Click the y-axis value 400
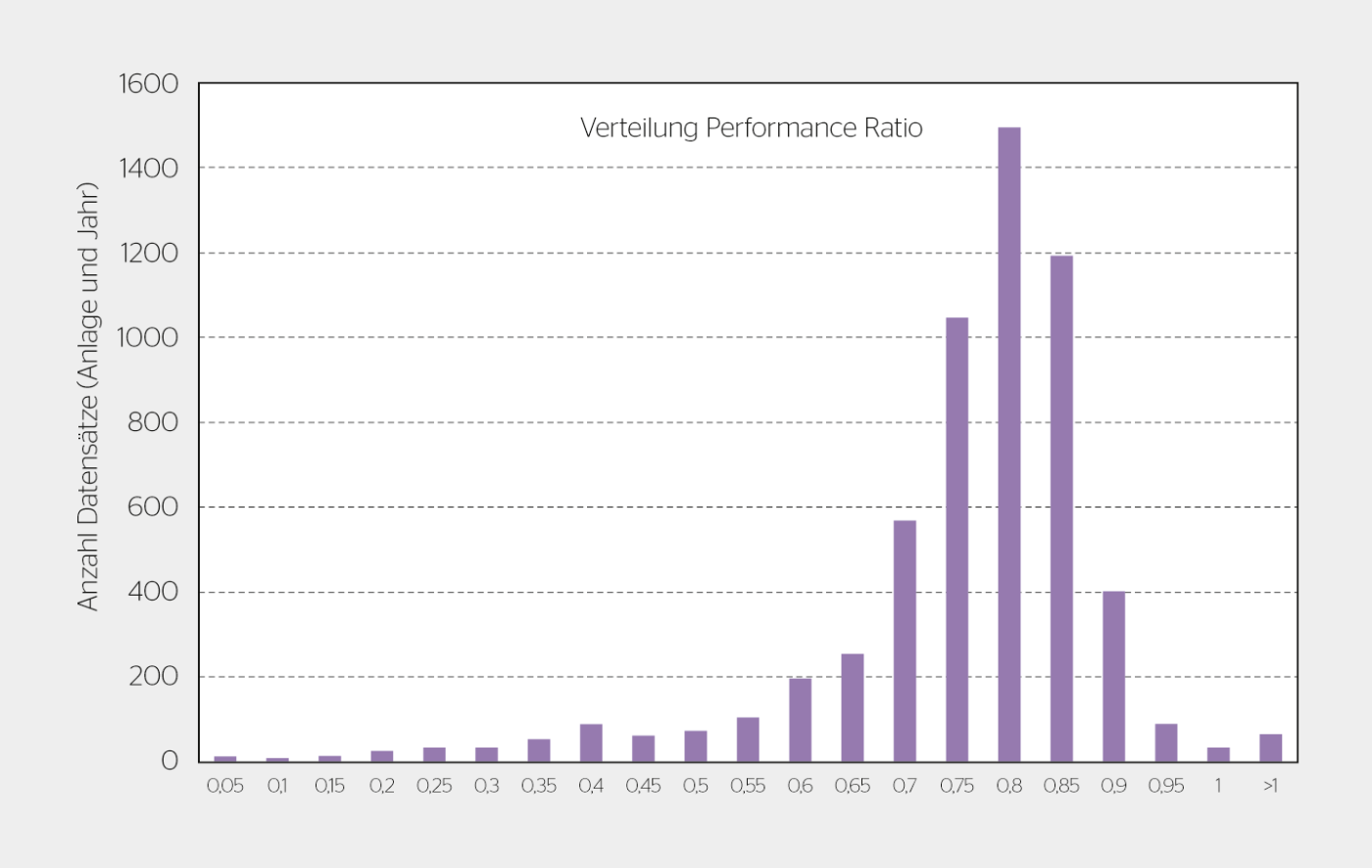 click(x=153, y=592)
